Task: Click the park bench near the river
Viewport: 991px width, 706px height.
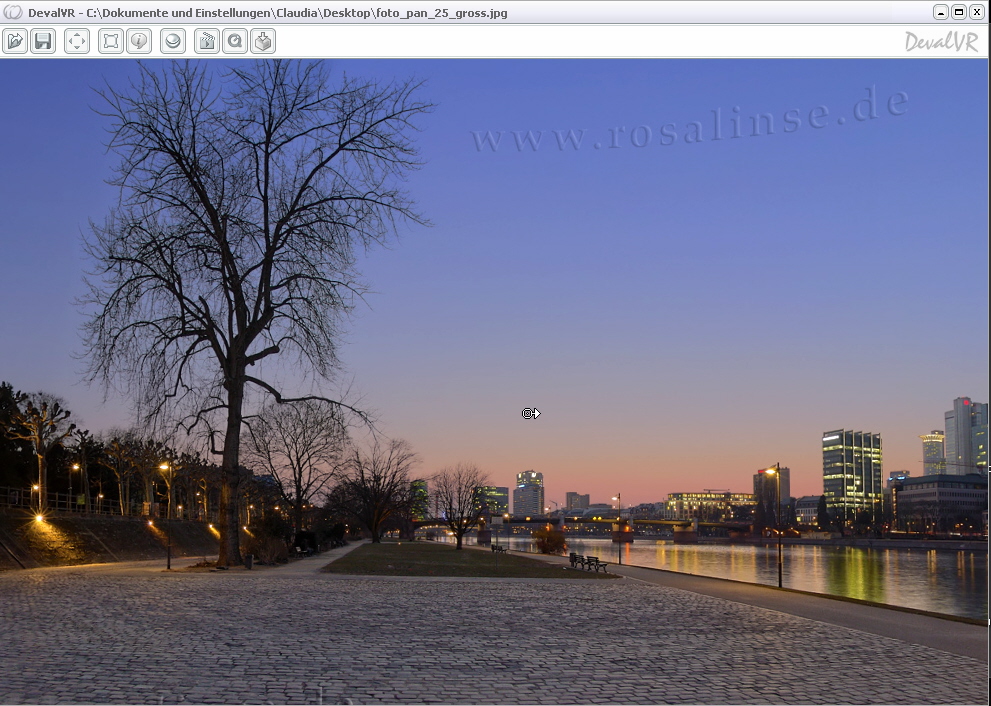Action: [589, 564]
